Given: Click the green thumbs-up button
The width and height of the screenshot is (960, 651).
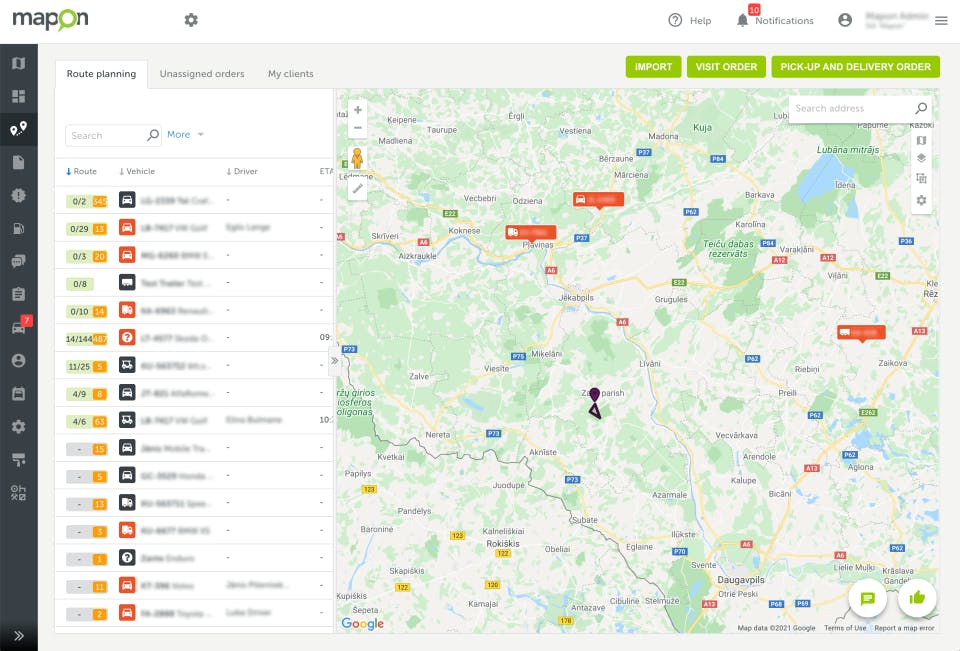Looking at the screenshot, I should click(917, 598).
